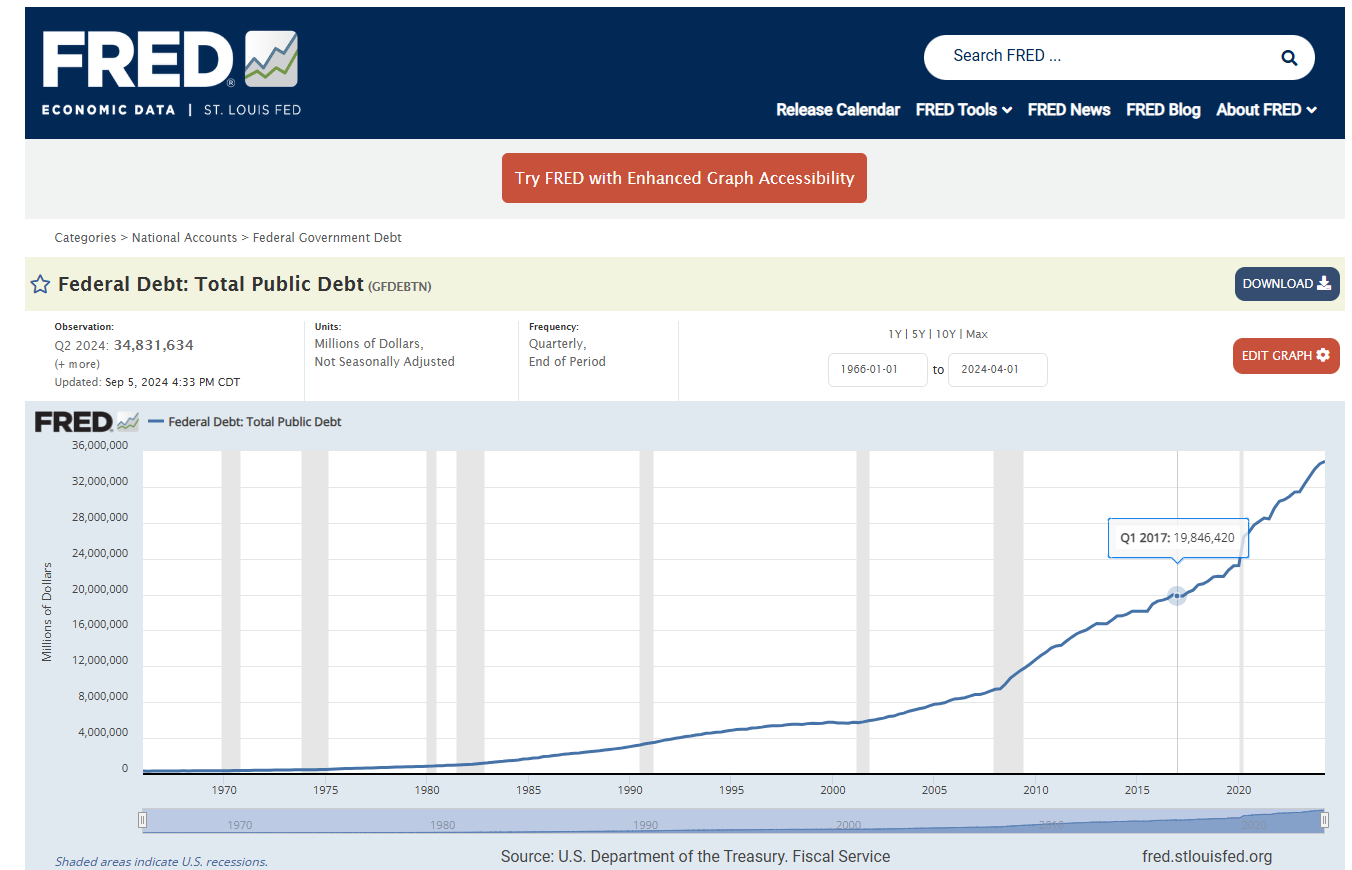Screen dimensions: 1352x870
Task: Try FRED with Enhanced Graph Accessibility
Action: pos(684,178)
